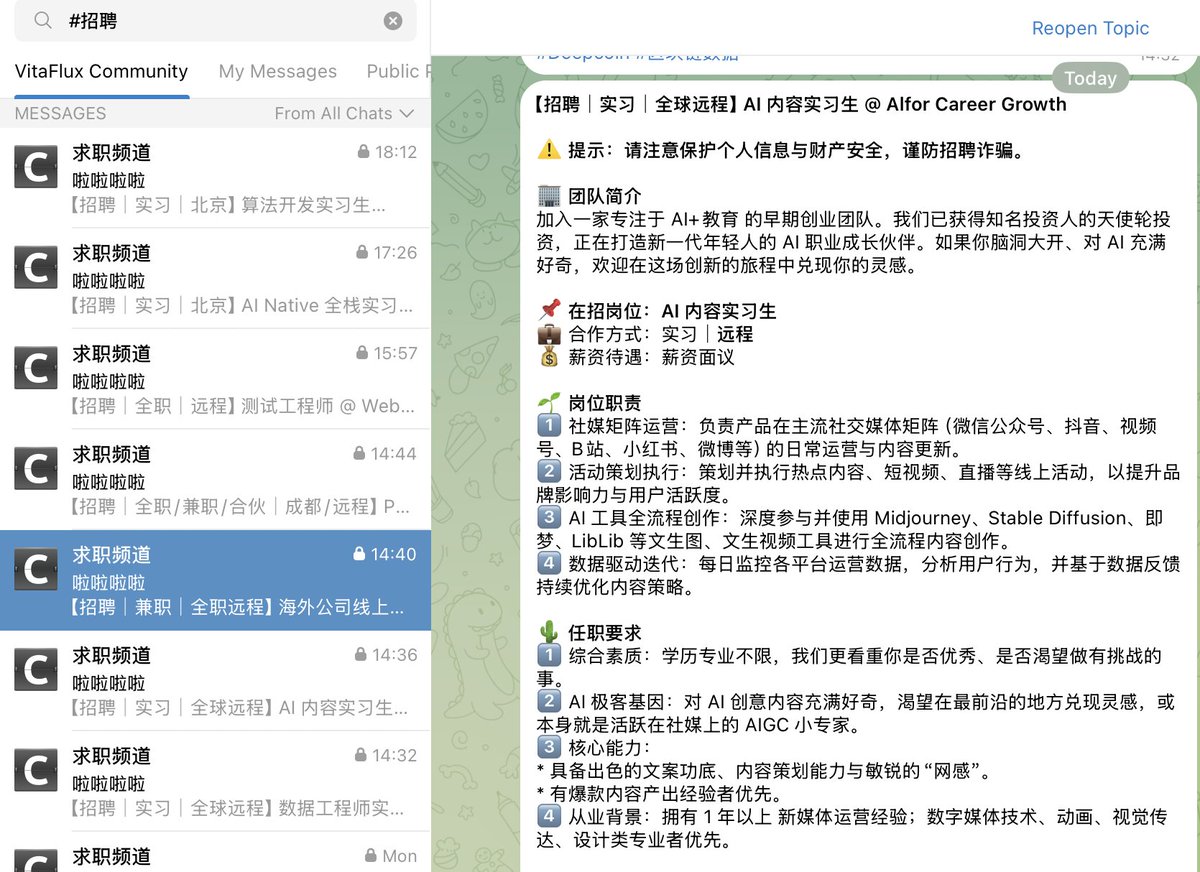This screenshot has width=1200, height=872.
Task: Click the search magnifier icon
Action: [43, 20]
